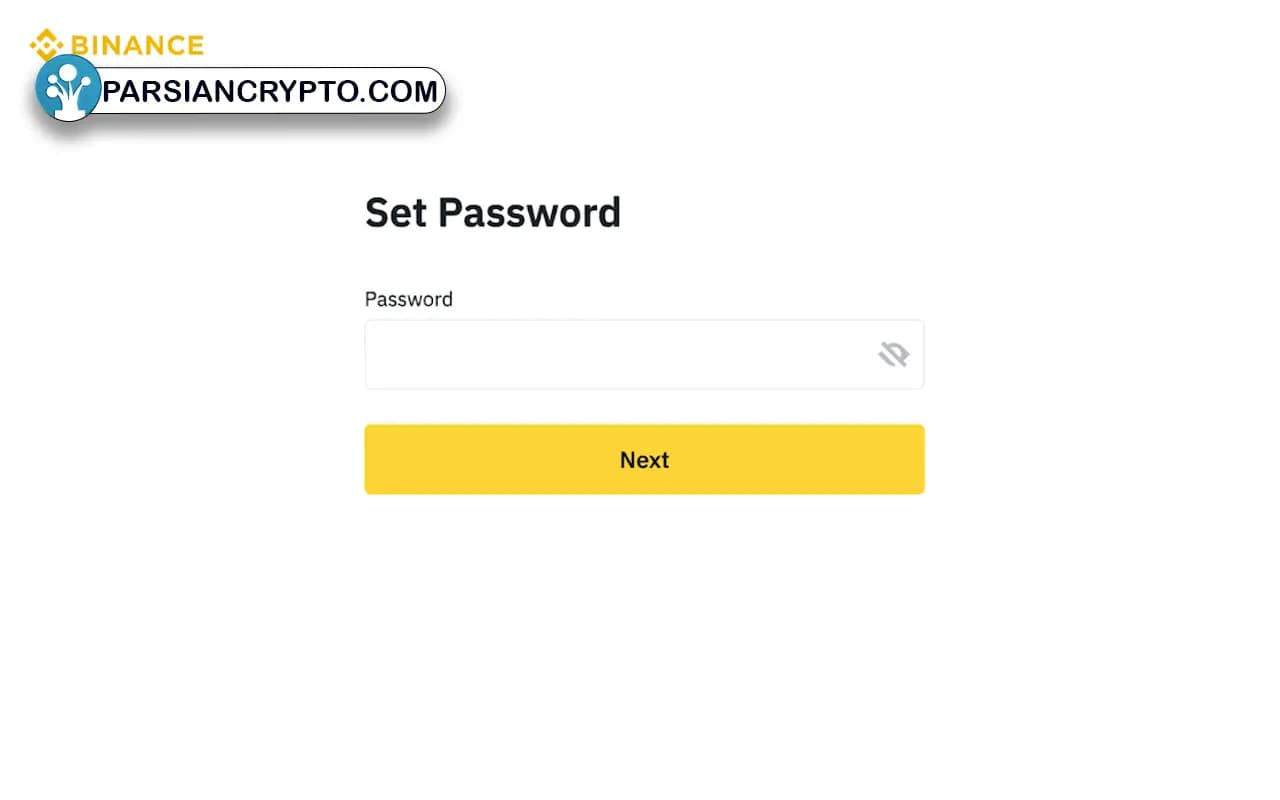Place cursor in the empty password box
The width and height of the screenshot is (1280, 800).
(644, 354)
